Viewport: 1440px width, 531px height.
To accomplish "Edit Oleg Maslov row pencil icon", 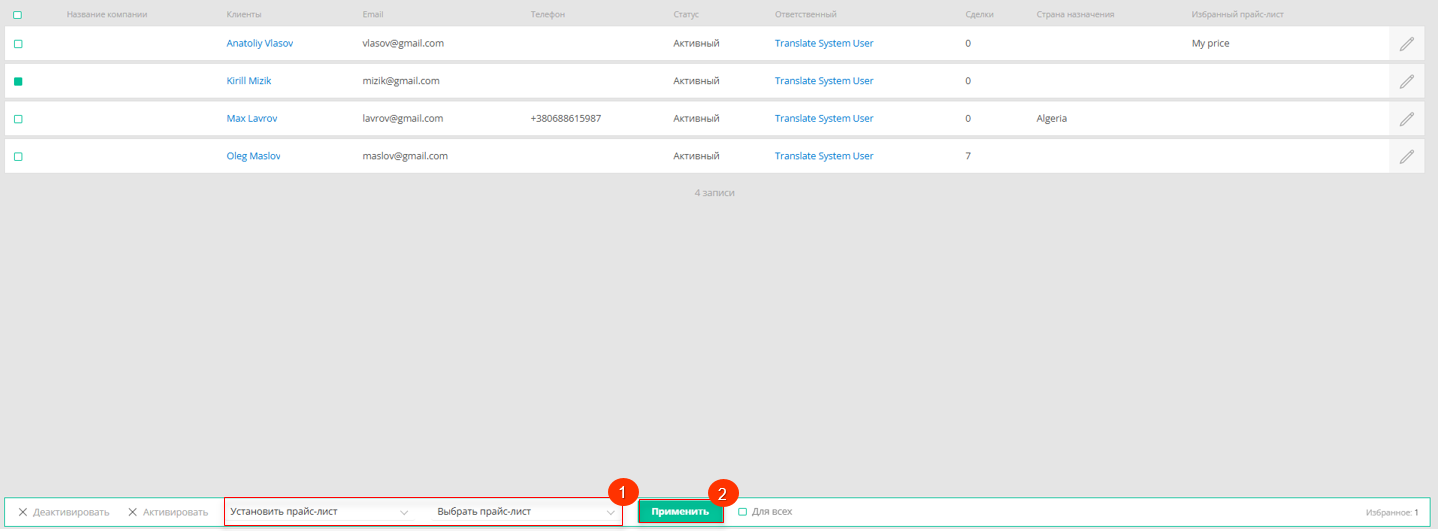I will 1407,157.
